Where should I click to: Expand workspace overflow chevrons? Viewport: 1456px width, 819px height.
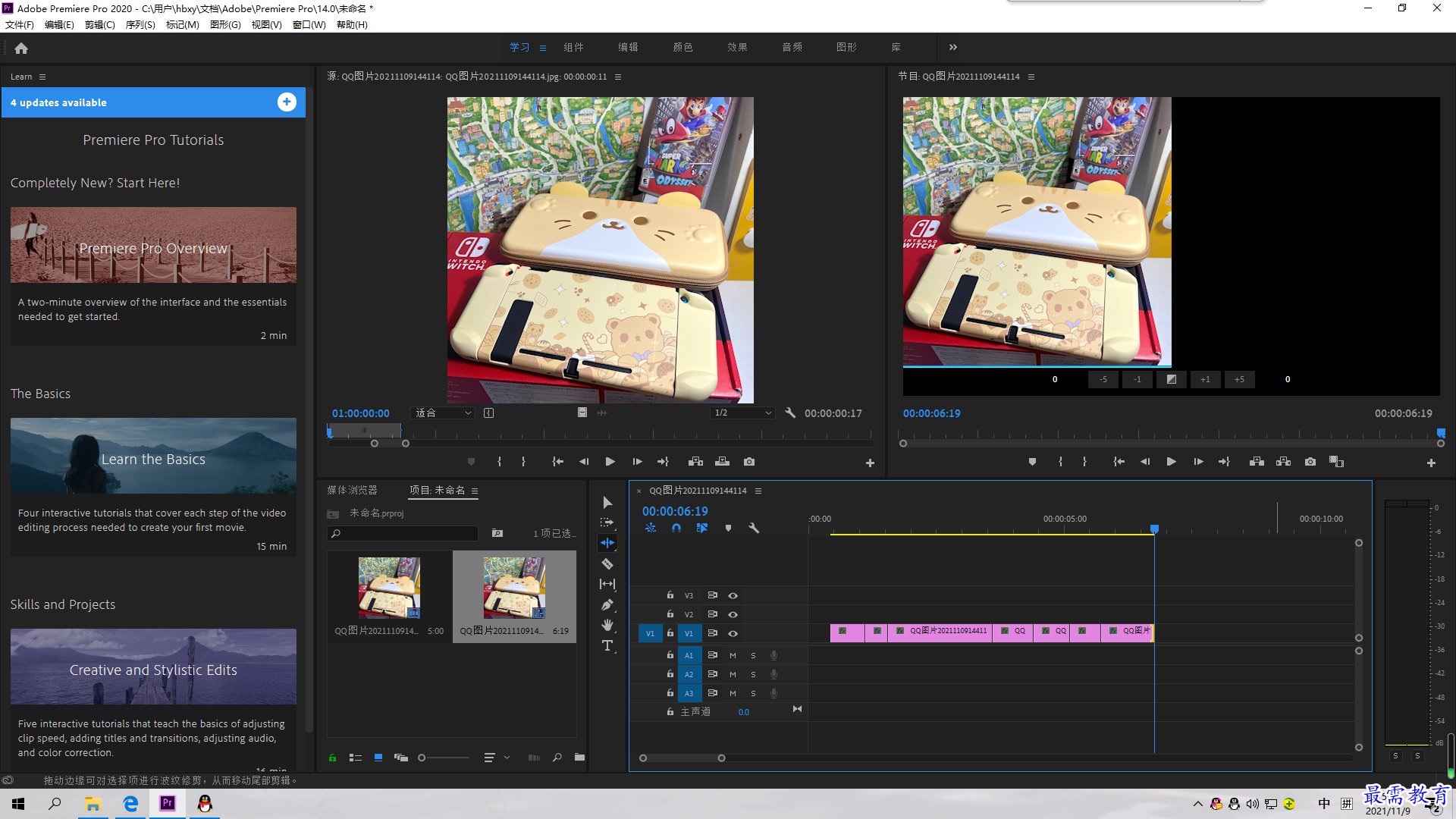(x=953, y=47)
